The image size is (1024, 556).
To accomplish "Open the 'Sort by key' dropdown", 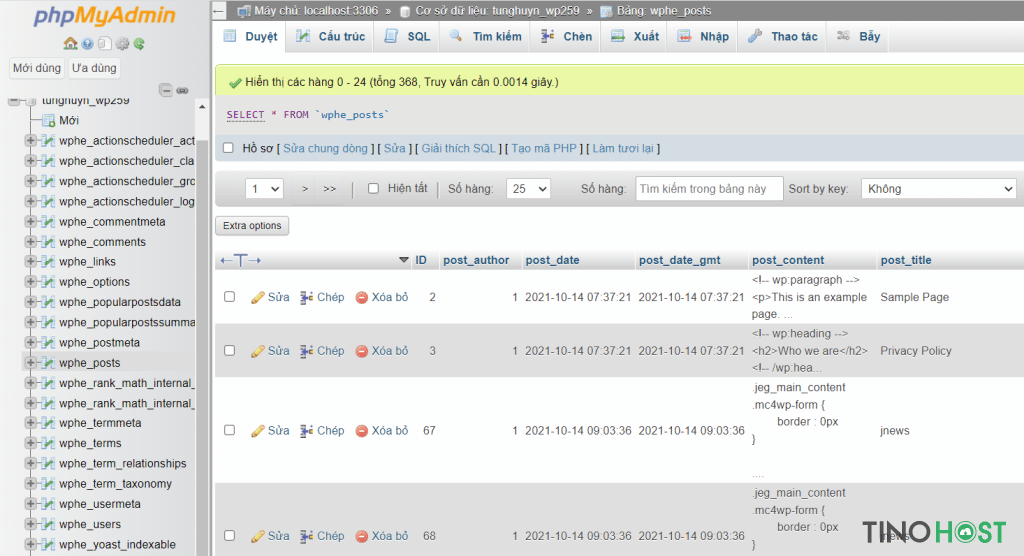I will (x=938, y=189).
